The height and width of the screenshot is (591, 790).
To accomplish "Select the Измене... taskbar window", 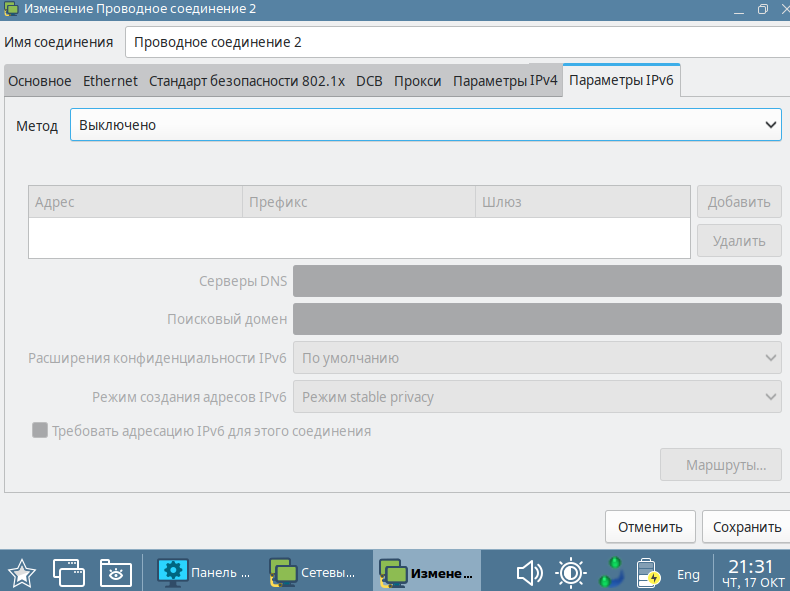I will pyautogui.click(x=427, y=573).
